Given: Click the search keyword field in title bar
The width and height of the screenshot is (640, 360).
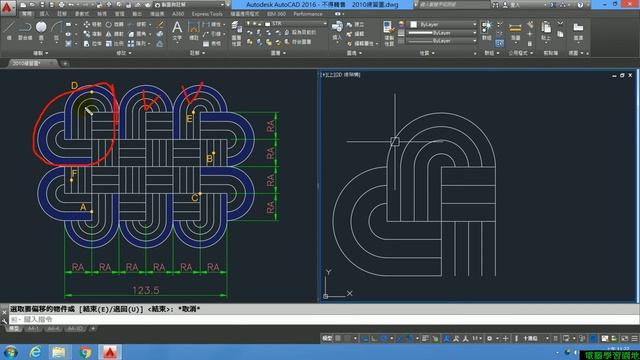Looking at the screenshot, I should pyautogui.click(x=453, y=5).
